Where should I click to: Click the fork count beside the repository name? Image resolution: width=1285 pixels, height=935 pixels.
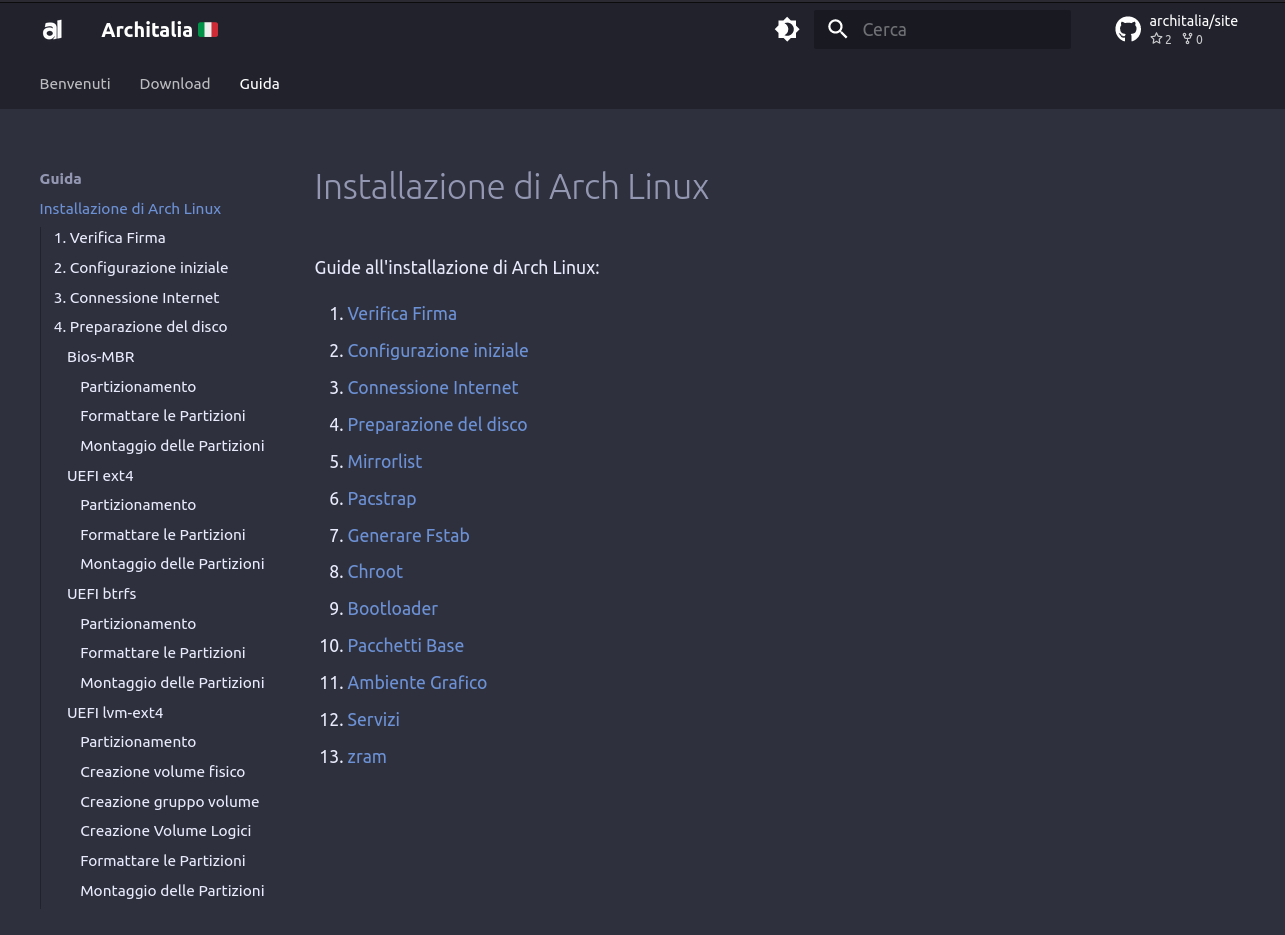click(1192, 39)
